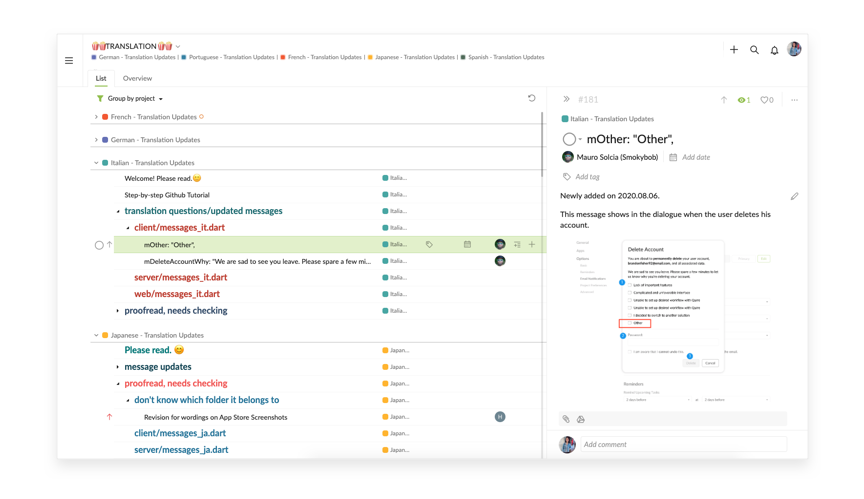Screen dimensions: 864x499
Task: Click the priority up arrow in detail header
Action: point(723,100)
